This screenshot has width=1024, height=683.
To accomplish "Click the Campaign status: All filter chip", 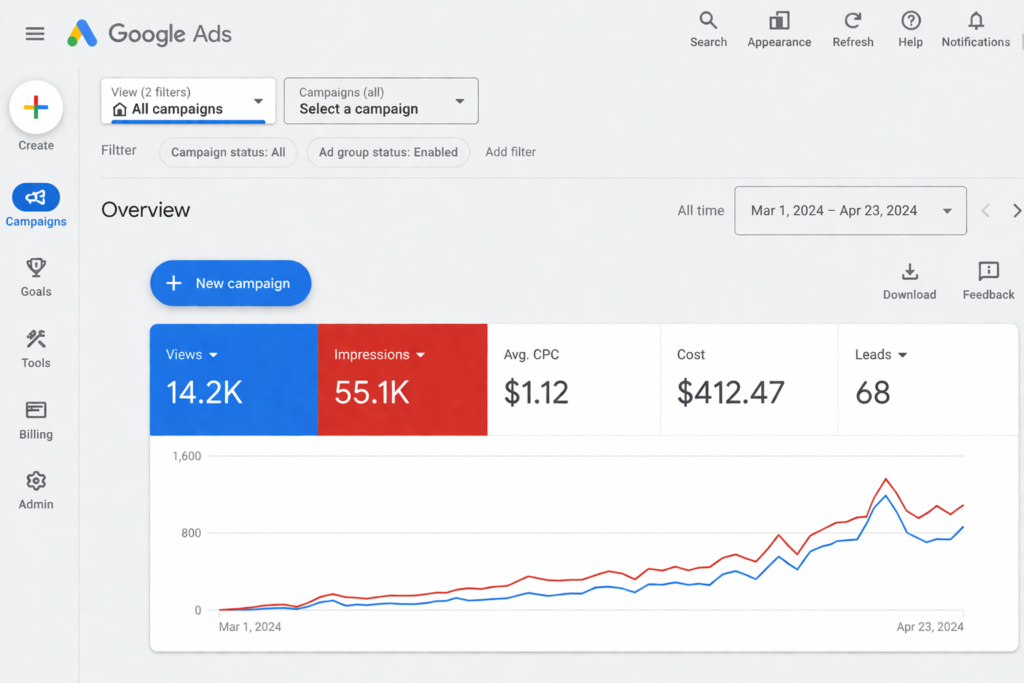I will [x=228, y=152].
